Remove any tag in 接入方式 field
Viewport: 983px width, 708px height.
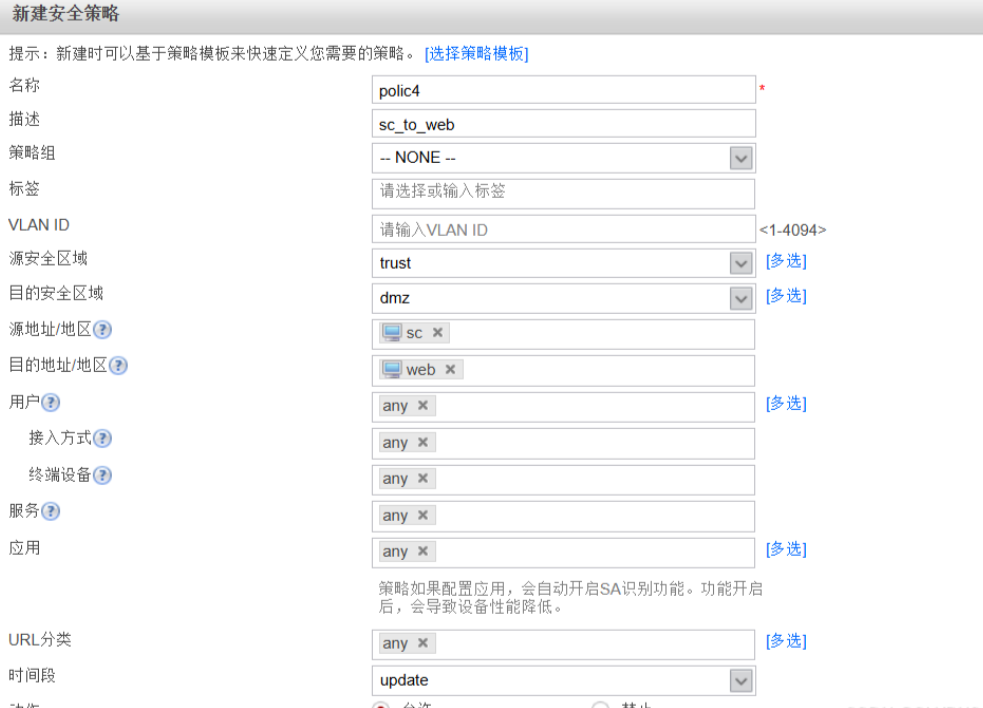tap(423, 442)
